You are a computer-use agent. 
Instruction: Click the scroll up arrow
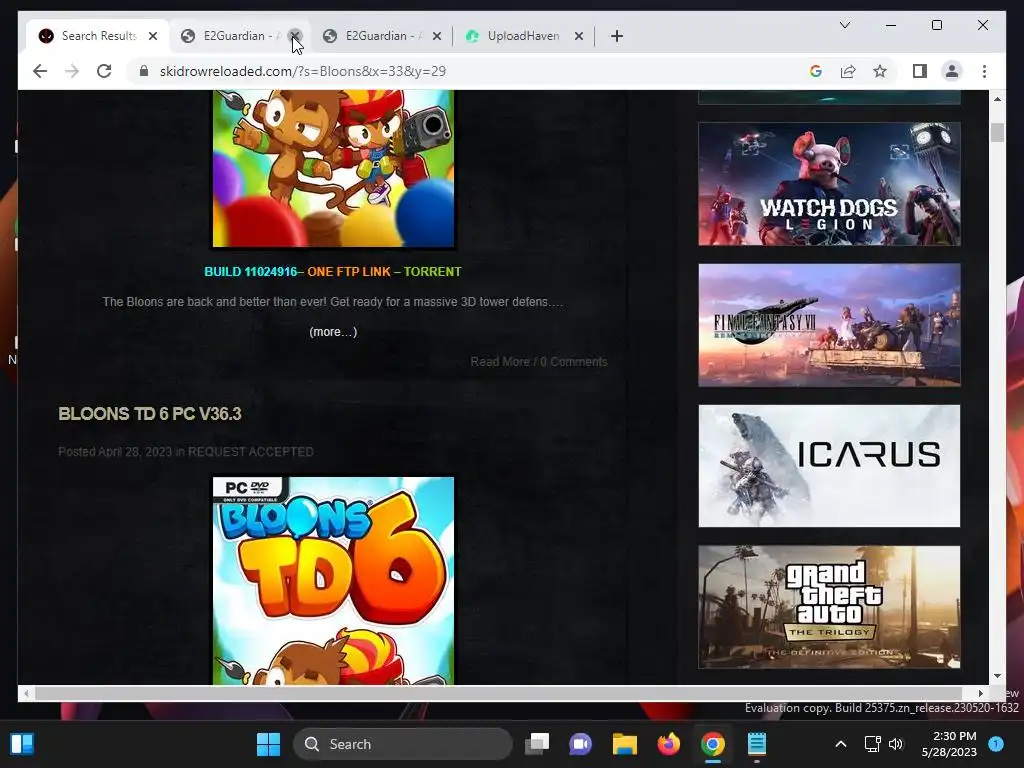click(x=997, y=99)
